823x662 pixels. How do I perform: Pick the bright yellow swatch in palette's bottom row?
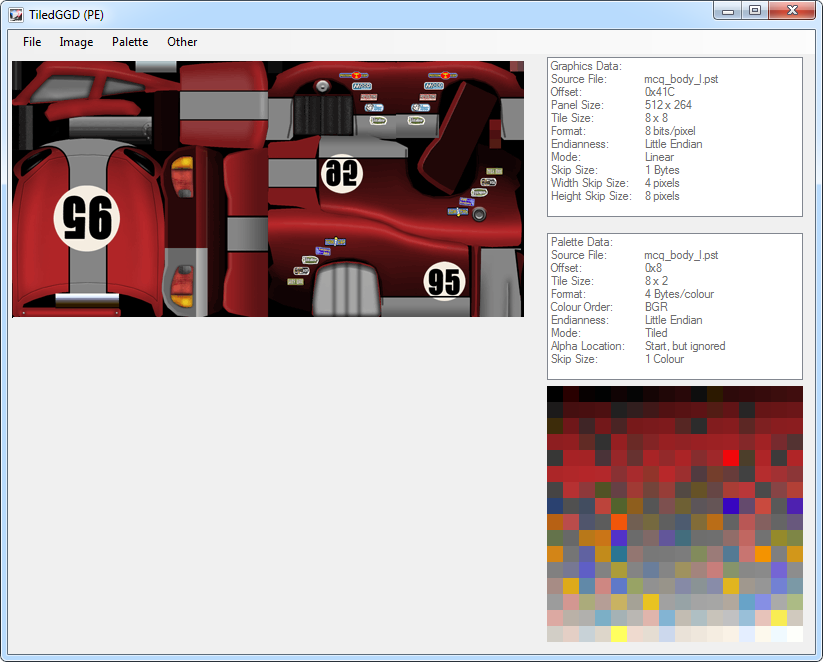coord(619,634)
